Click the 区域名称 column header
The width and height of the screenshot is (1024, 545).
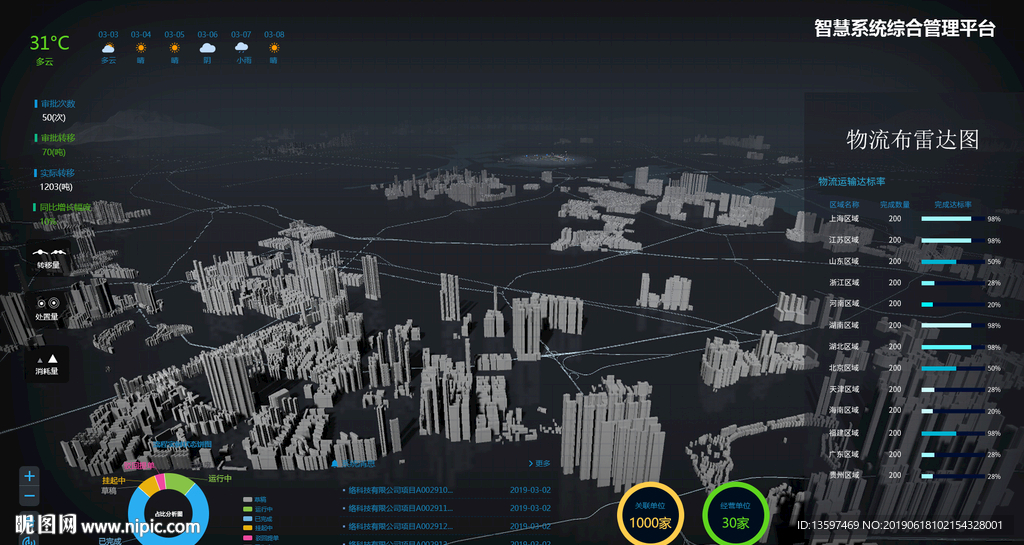click(844, 204)
